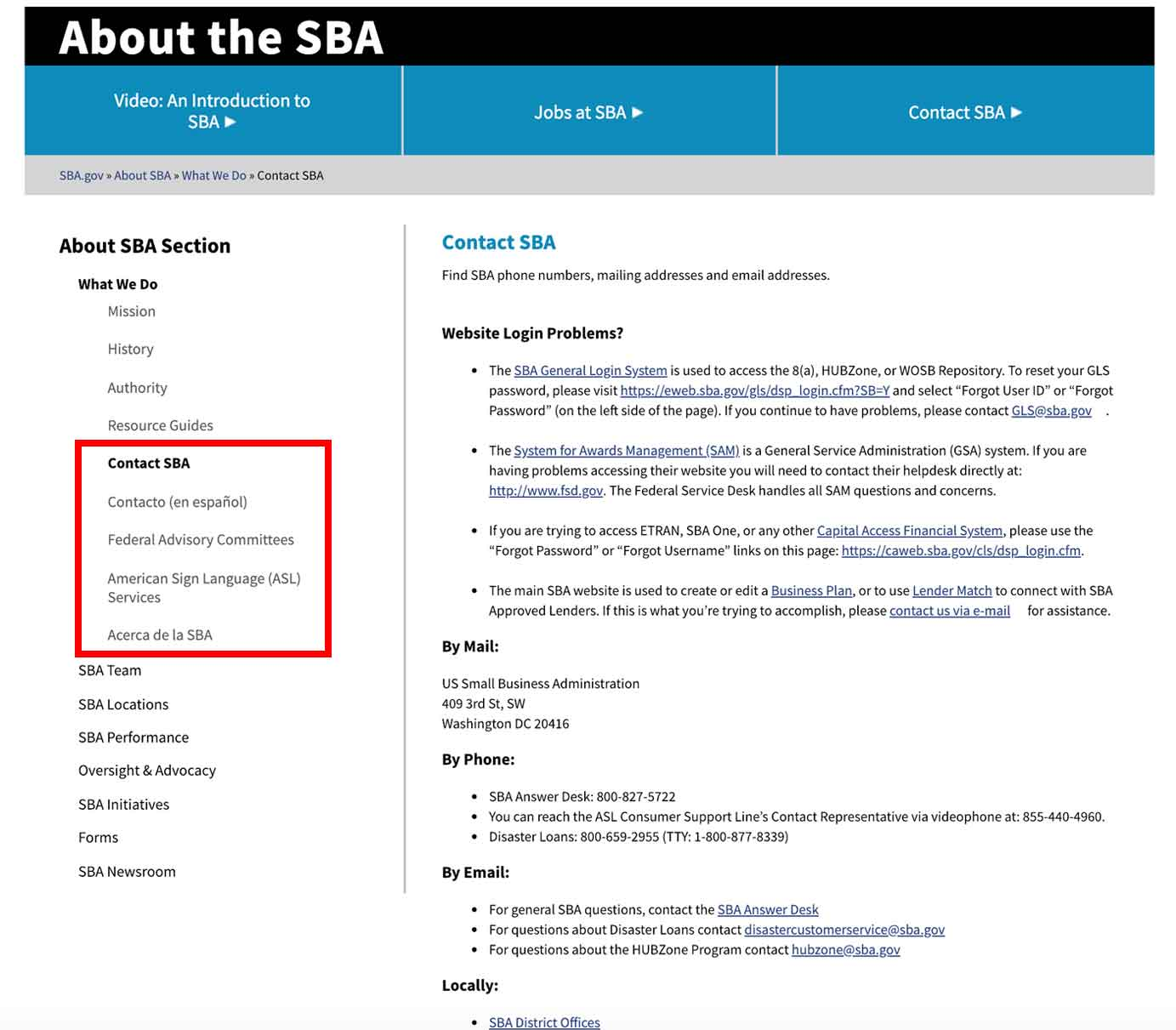Open Federal Advisory Committees sidebar link

pos(201,539)
